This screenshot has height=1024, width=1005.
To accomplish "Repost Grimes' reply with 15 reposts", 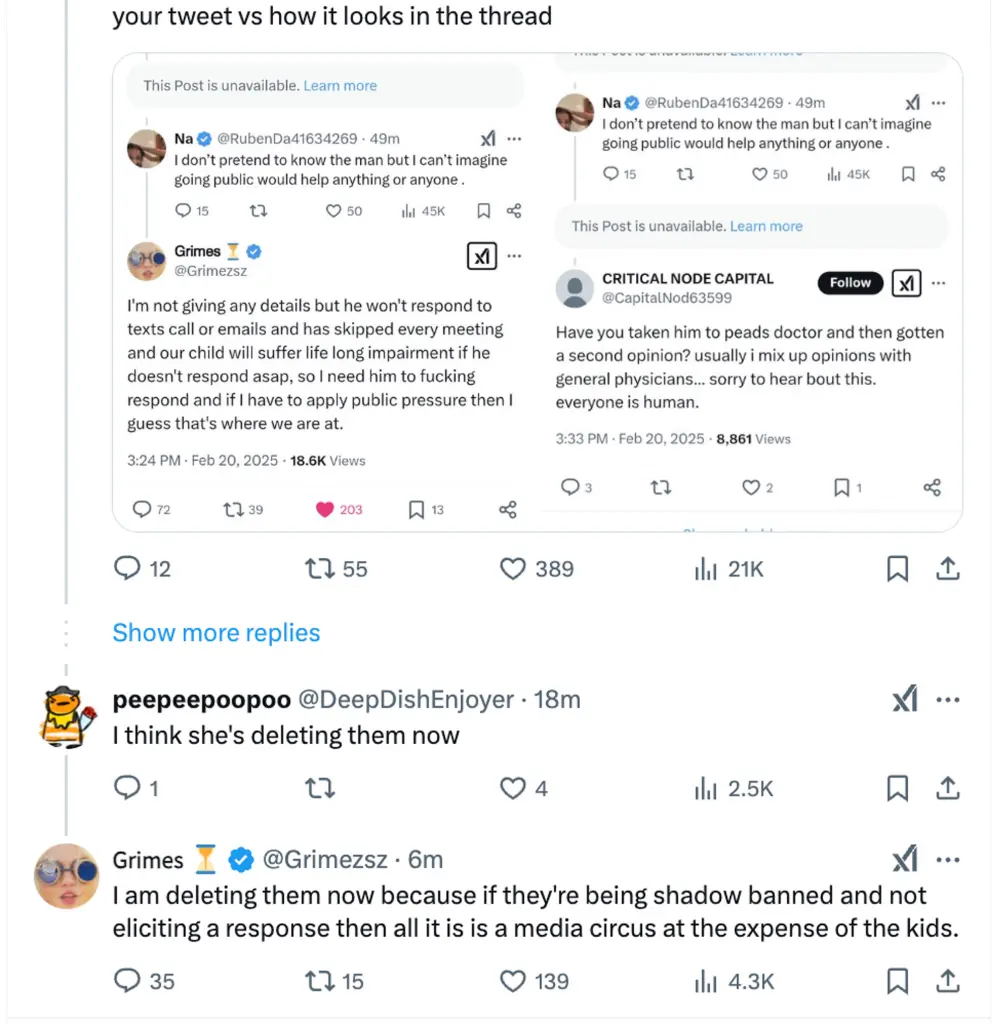I will point(319,981).
